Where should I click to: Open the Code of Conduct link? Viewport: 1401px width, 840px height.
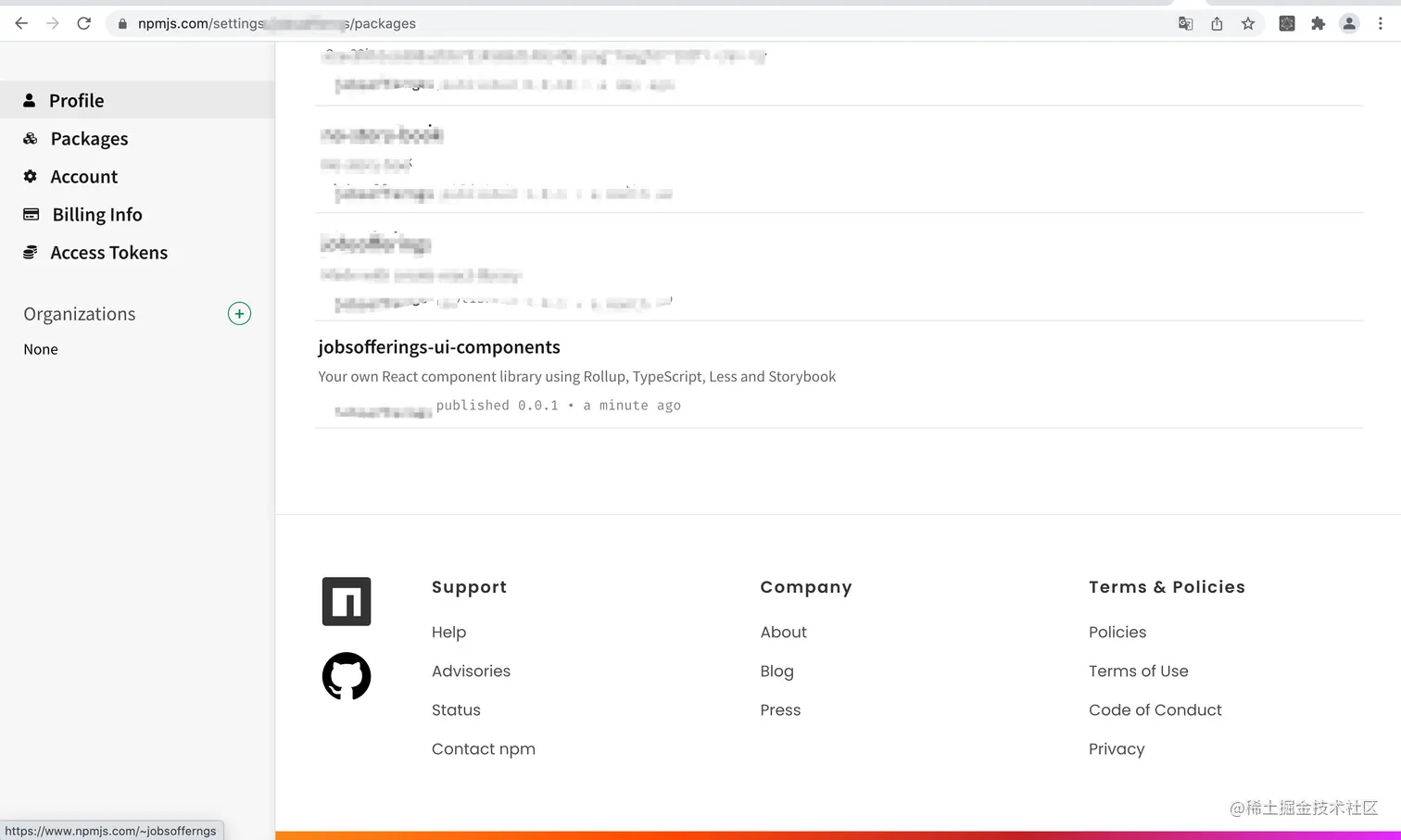tap(1155, 709)
